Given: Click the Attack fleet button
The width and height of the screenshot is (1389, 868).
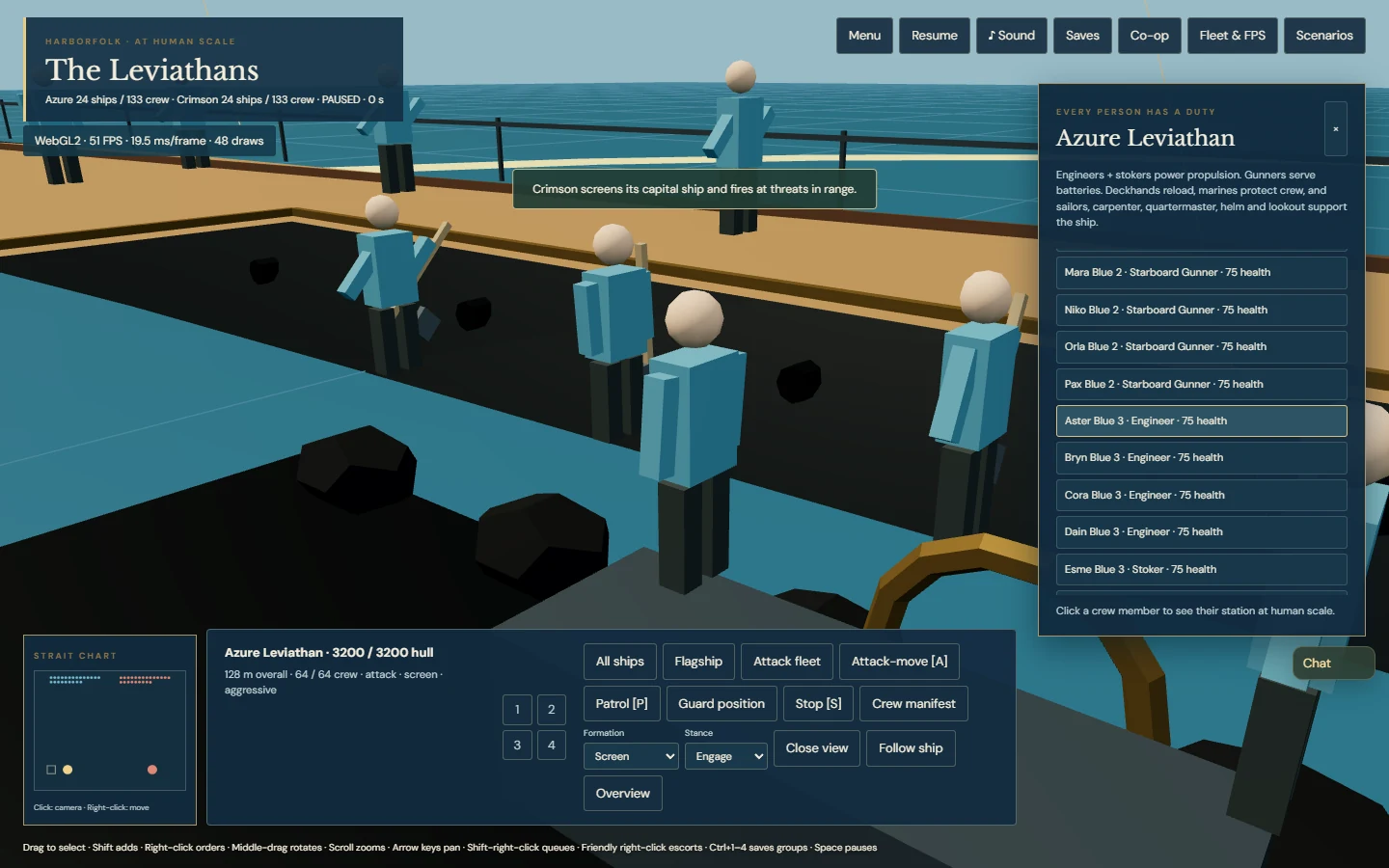Looking at the screenshot, I should pyautogui.click(x=786, y=662).
